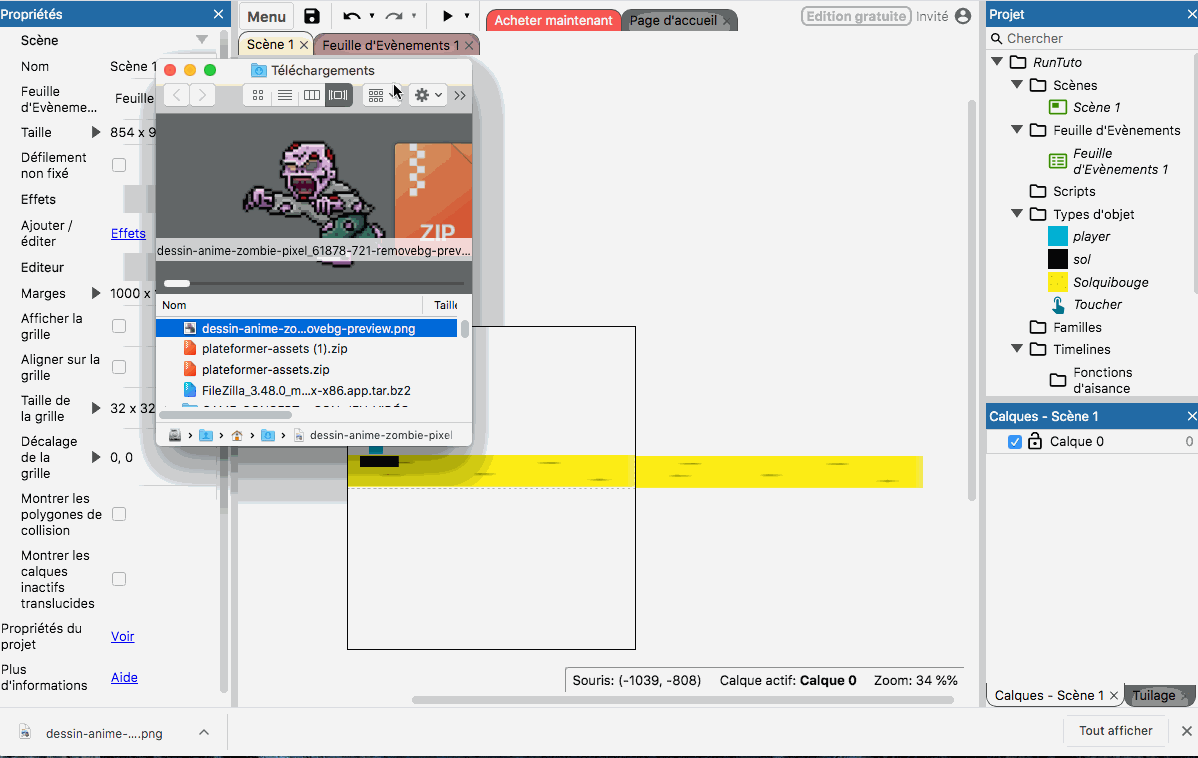Viewport: 1198px width, 758px height.
Task: Open the Tuilage tab
Action: (x=1154, y=695)
